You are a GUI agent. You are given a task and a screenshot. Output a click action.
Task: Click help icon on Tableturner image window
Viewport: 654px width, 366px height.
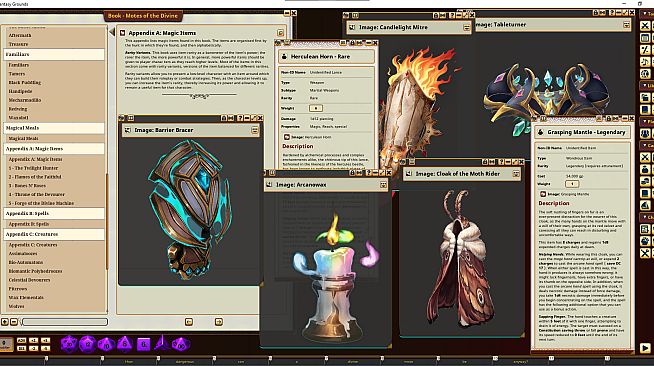tap(611, 13)
